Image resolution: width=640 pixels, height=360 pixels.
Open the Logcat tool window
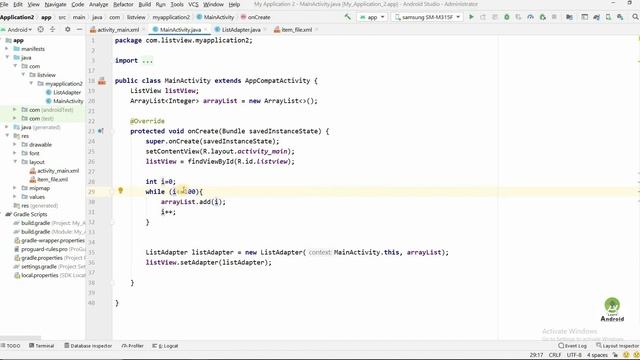pyautogui.click(x=165, y=346)
